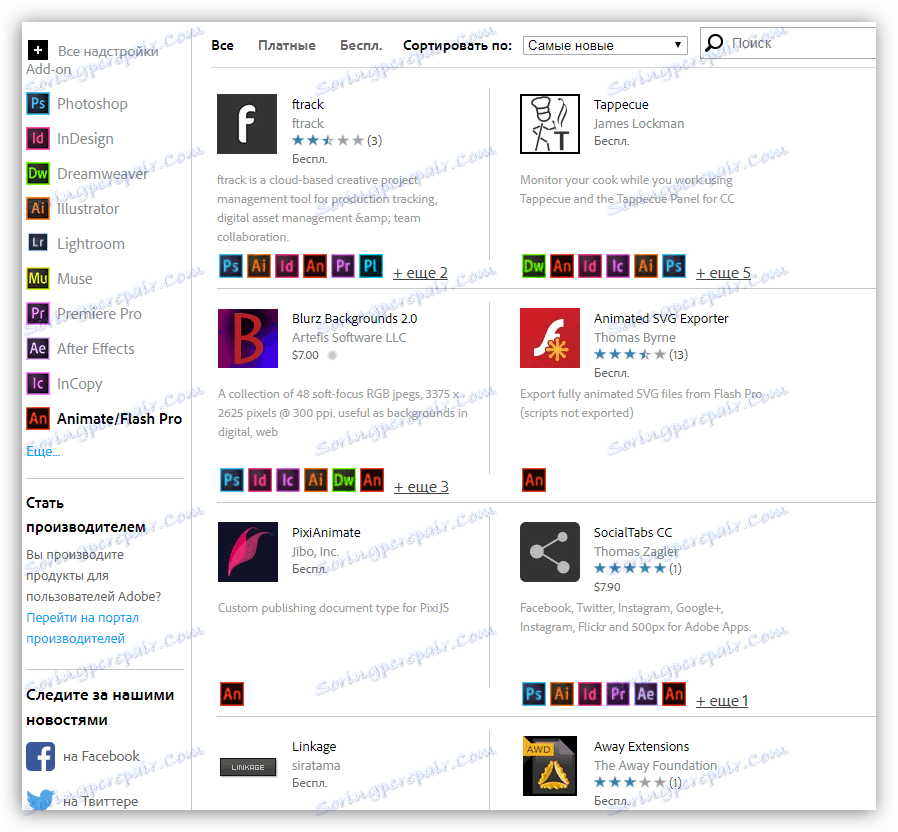The height and width of the screenshot is (832, 898).
Task: Open the Сортировать по dropdown
Action: click(605, 45)
